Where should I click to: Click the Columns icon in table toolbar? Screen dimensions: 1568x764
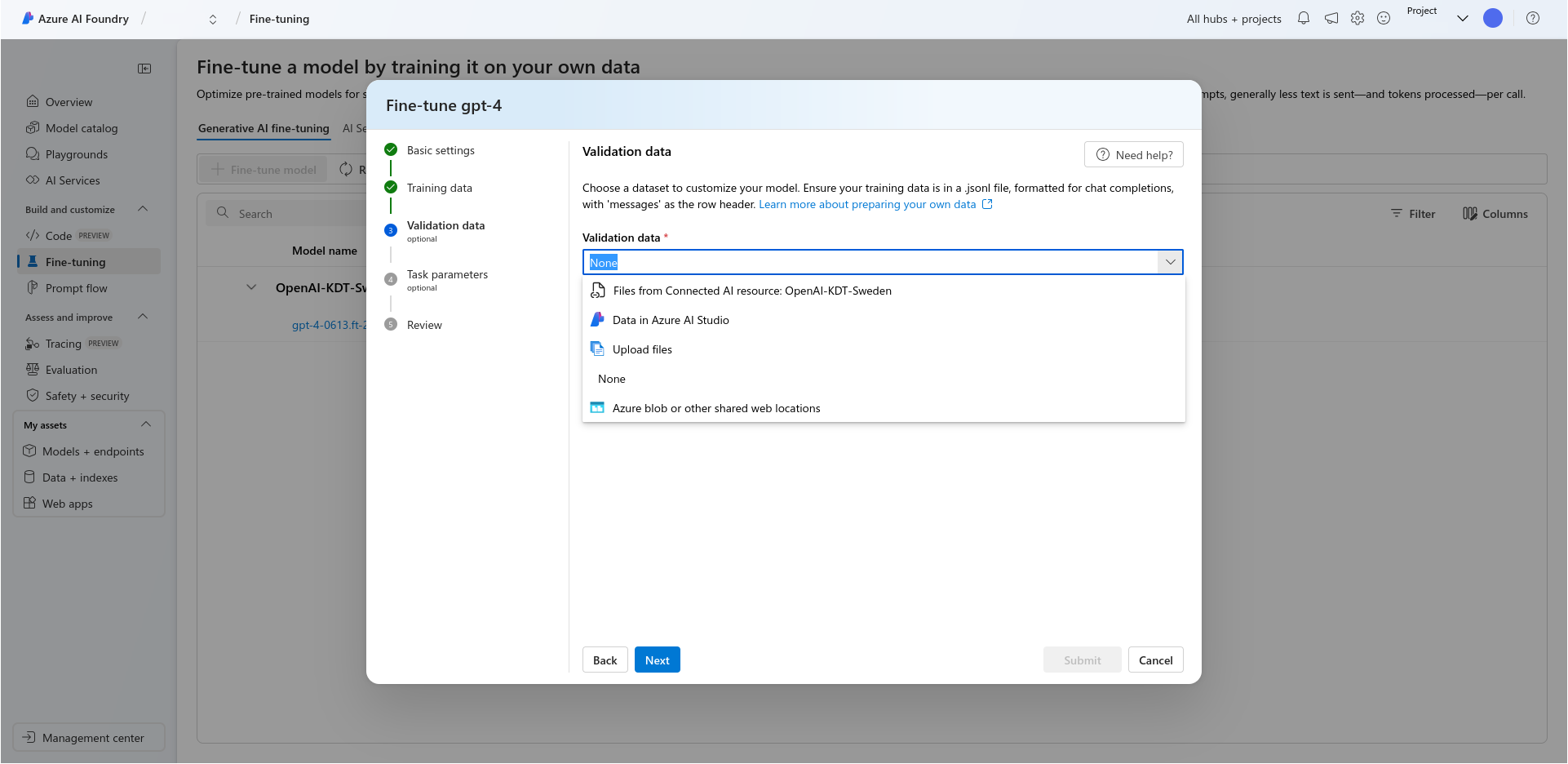[1470, 214]
